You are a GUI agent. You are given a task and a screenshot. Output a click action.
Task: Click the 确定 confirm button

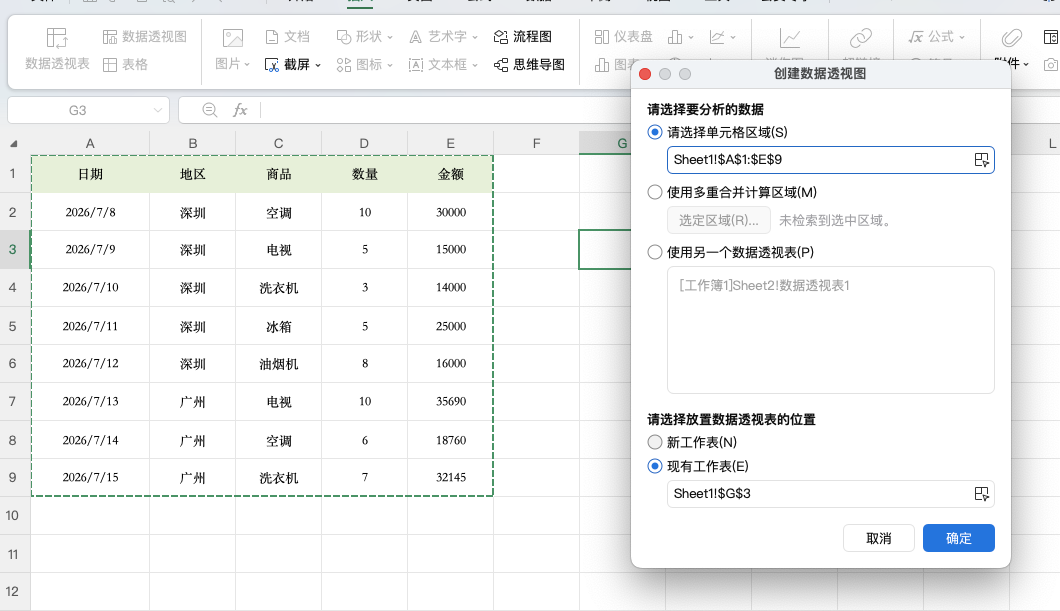point(959,538)
